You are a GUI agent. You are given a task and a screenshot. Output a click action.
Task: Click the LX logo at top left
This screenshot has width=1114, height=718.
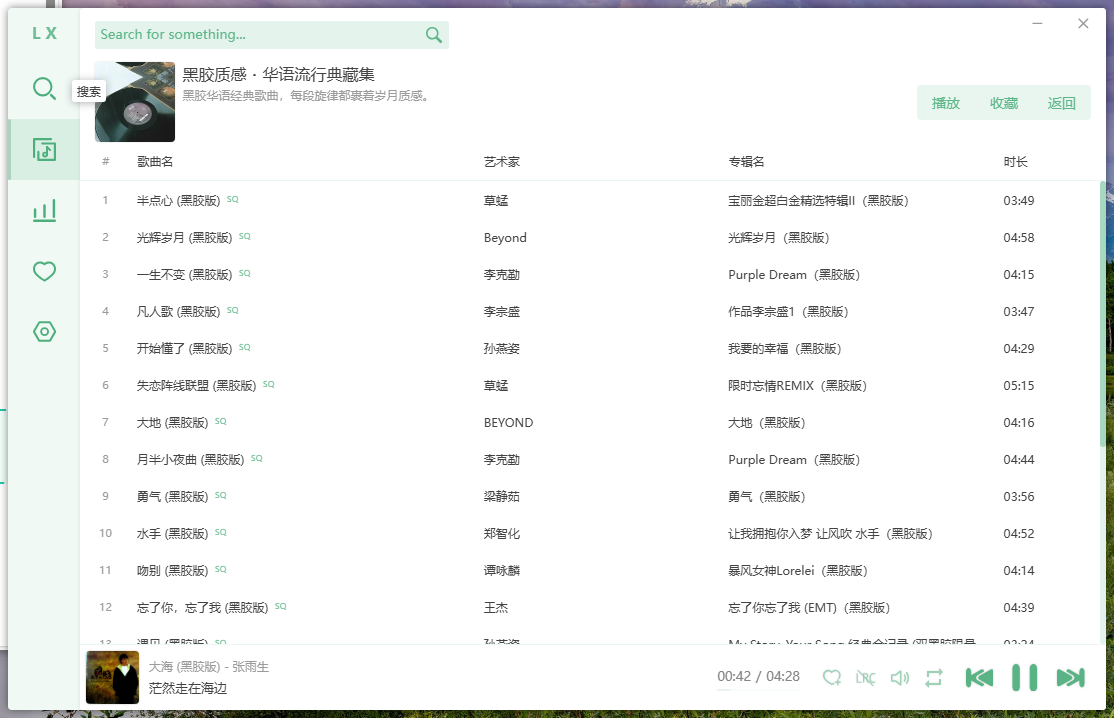click(44, 33)
